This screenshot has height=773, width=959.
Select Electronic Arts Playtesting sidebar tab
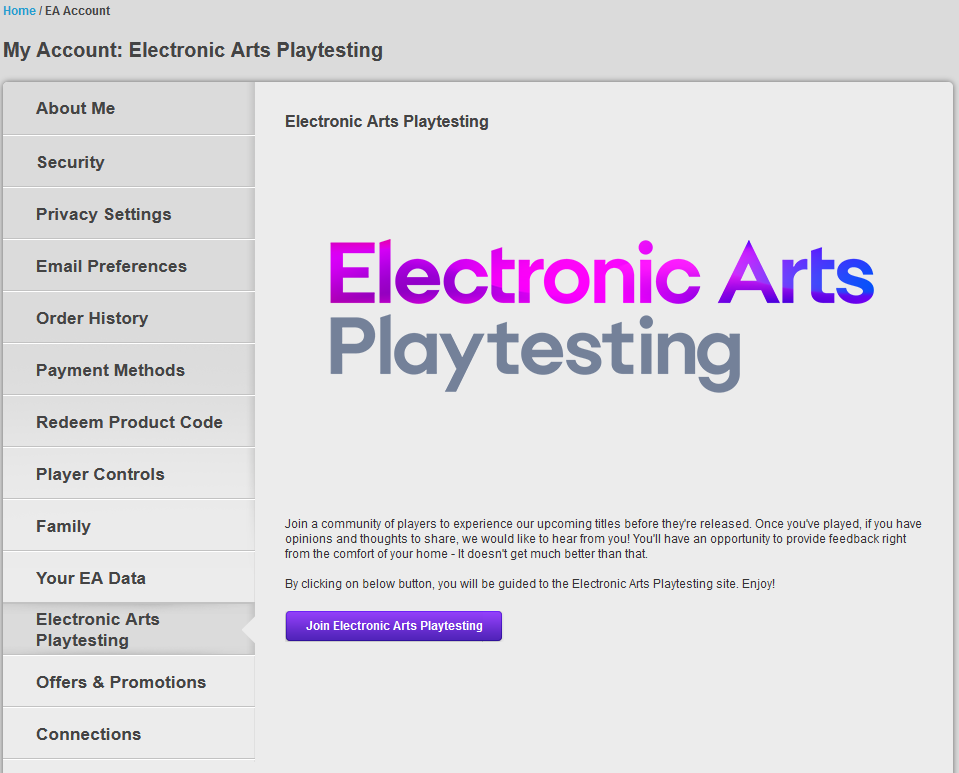coord(128,629)
